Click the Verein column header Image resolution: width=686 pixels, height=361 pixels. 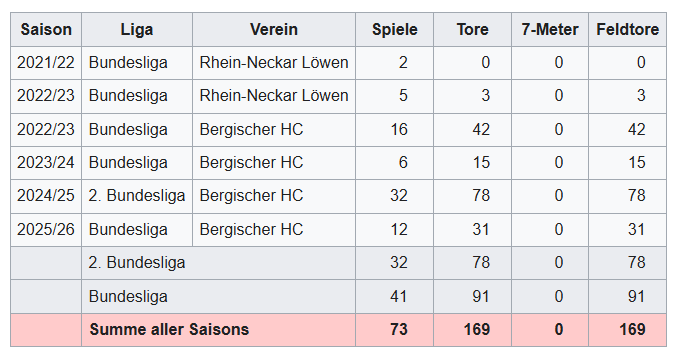(x=274, y=29)
